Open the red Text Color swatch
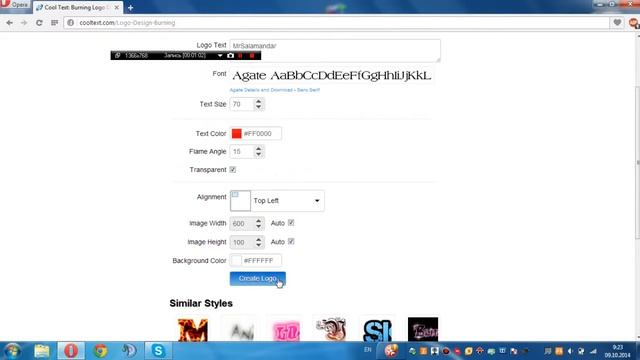Image resolution: width=640 pixels, height=360 pixels. 236,133
